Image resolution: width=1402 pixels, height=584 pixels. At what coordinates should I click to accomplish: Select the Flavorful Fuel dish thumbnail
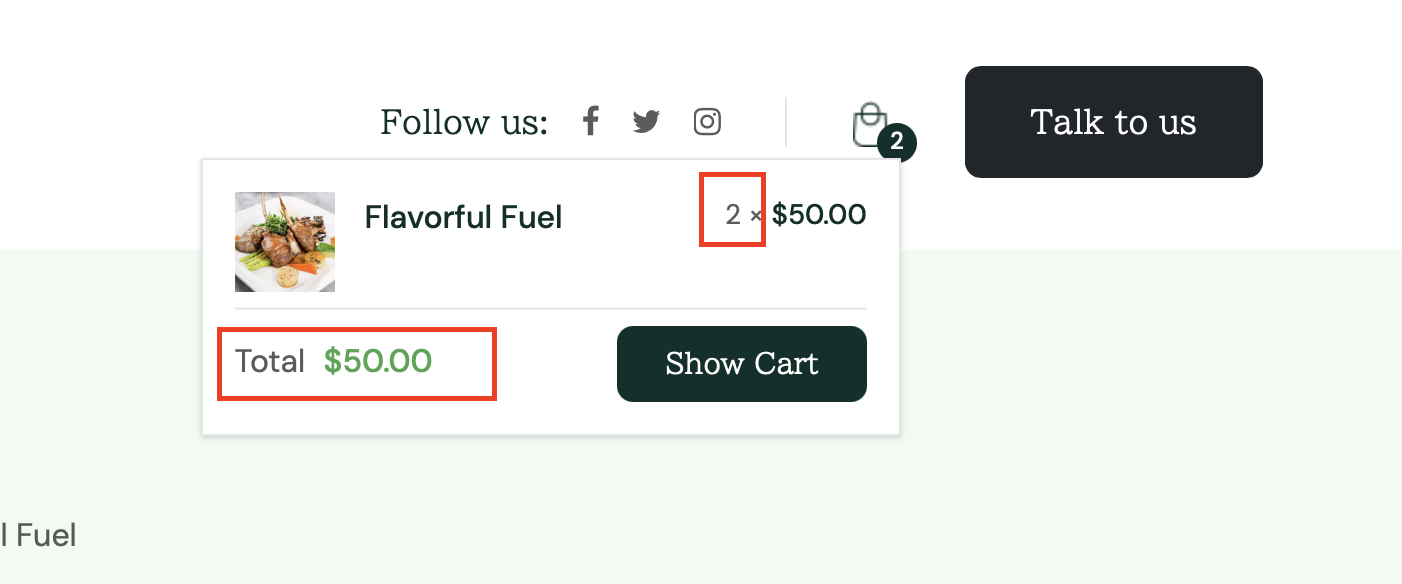click(285, 242)
